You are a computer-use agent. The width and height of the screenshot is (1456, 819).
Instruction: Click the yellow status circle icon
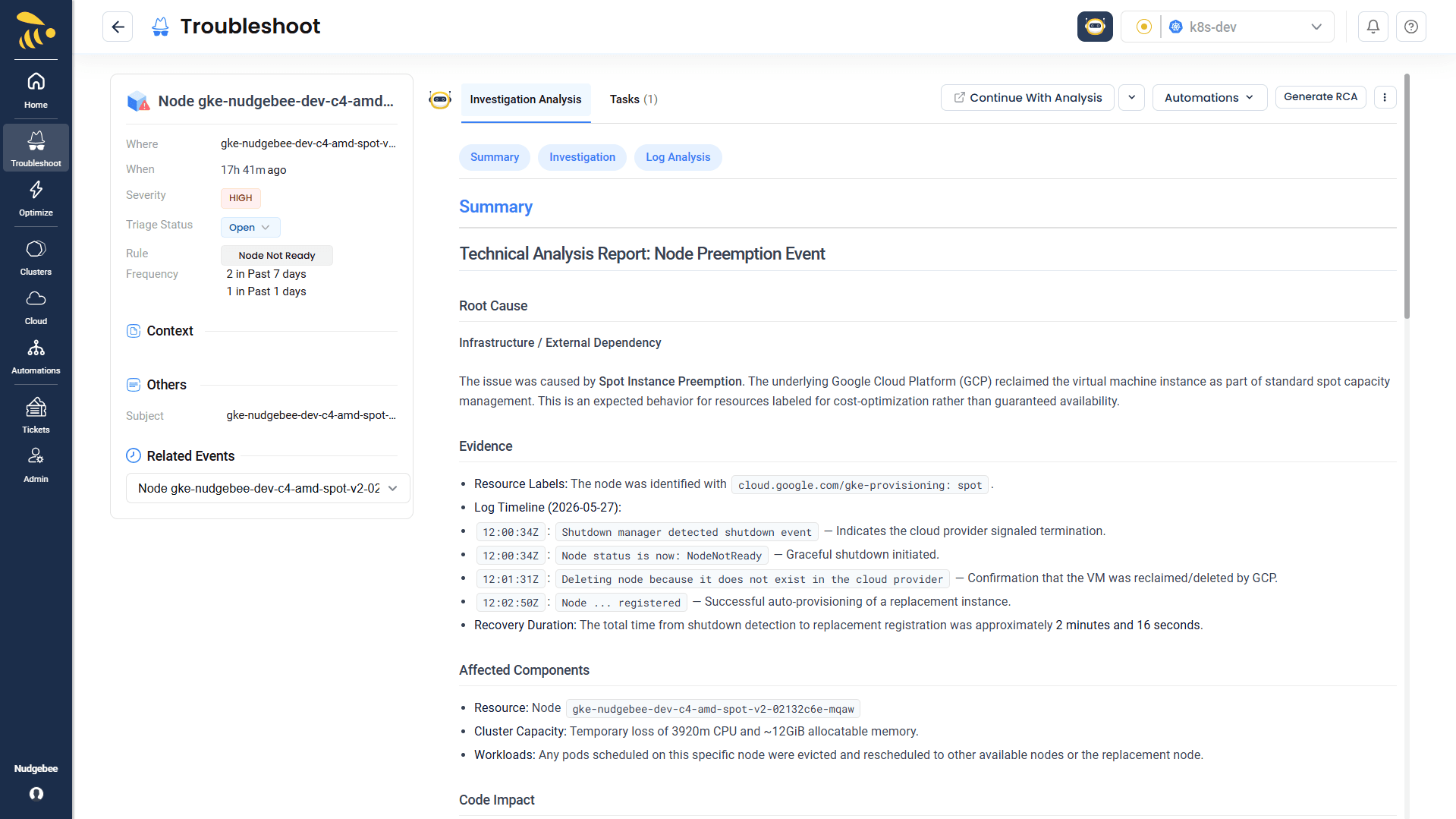click(1143, 27)
